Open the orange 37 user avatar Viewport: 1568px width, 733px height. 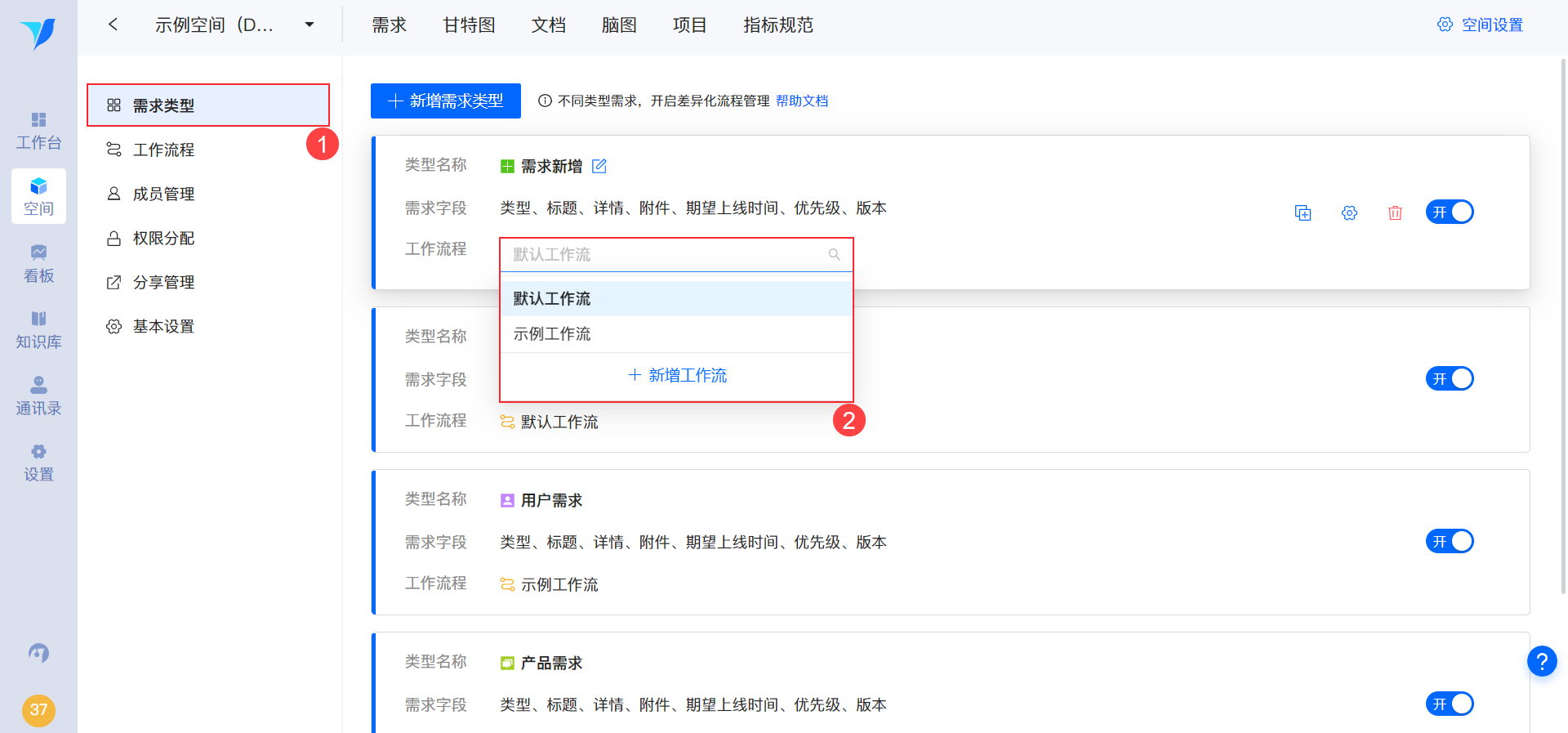[x=38, y=710]
